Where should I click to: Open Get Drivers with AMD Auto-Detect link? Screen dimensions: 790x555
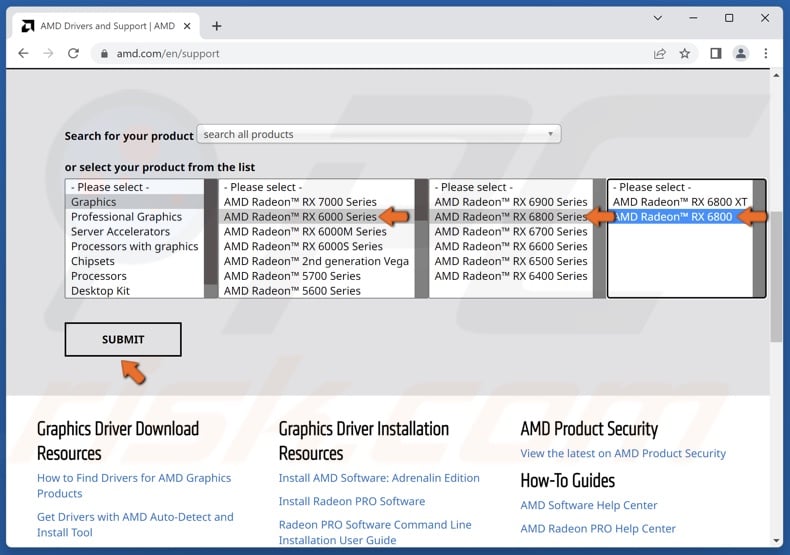pyautogui.click(x=135, y=524)
